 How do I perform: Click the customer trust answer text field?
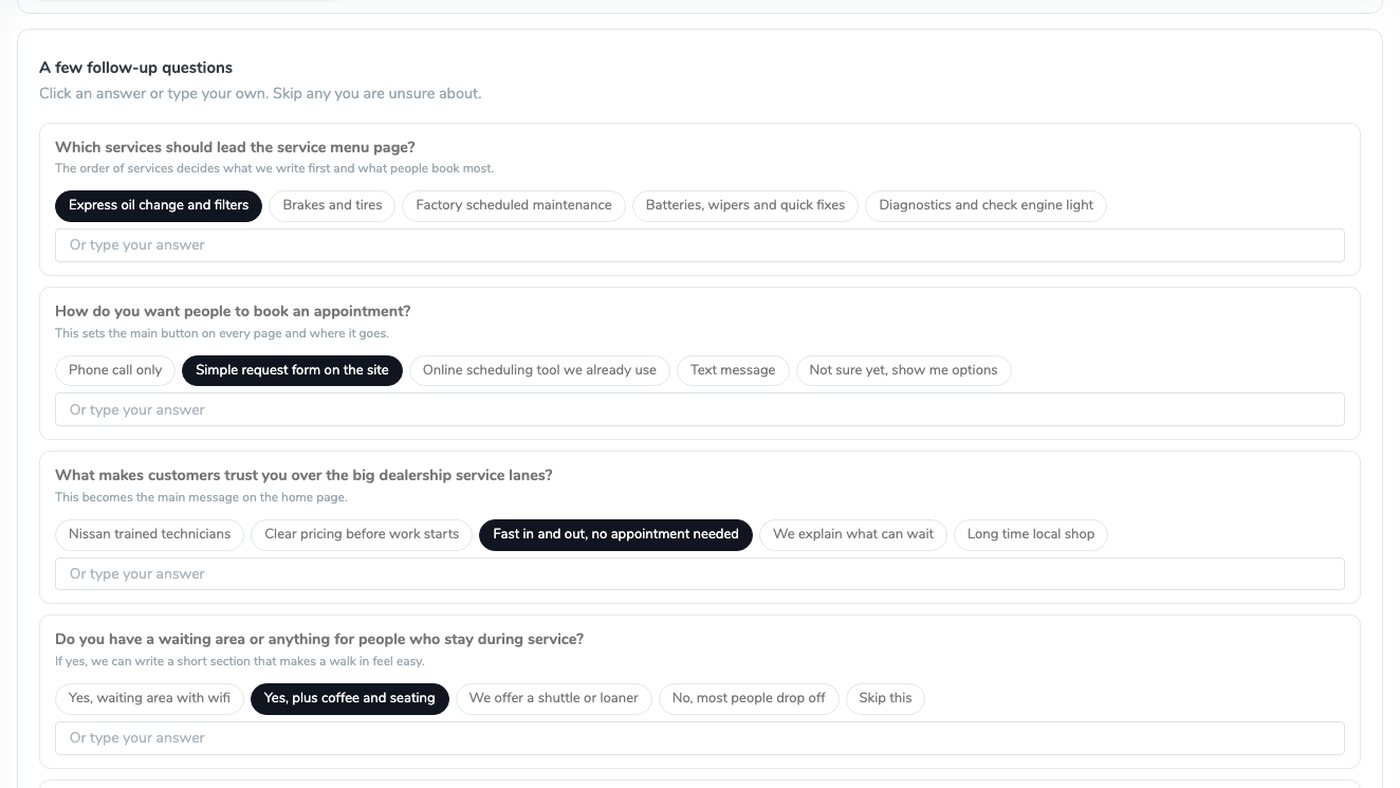700,574
